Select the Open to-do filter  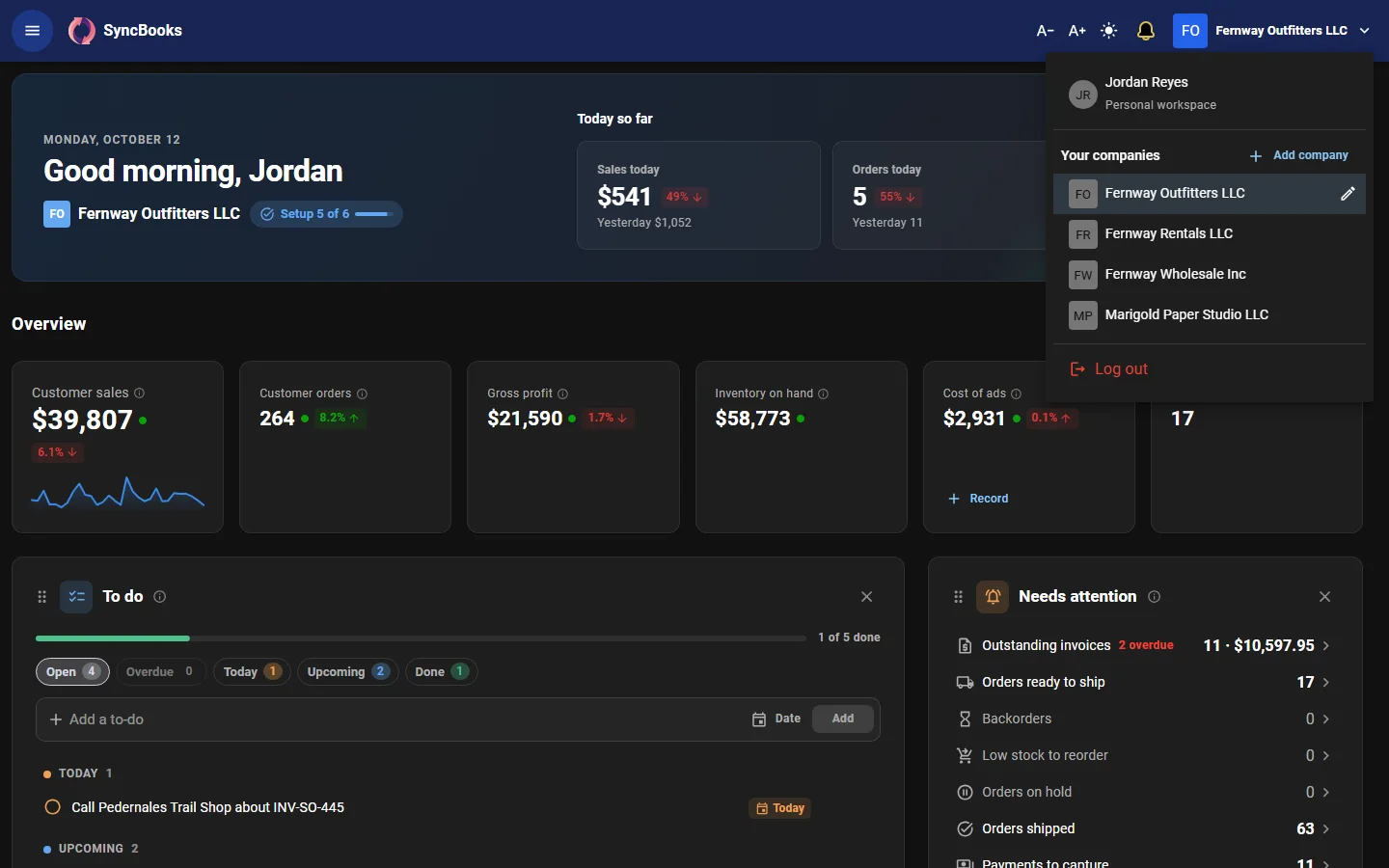pos(73,672)
